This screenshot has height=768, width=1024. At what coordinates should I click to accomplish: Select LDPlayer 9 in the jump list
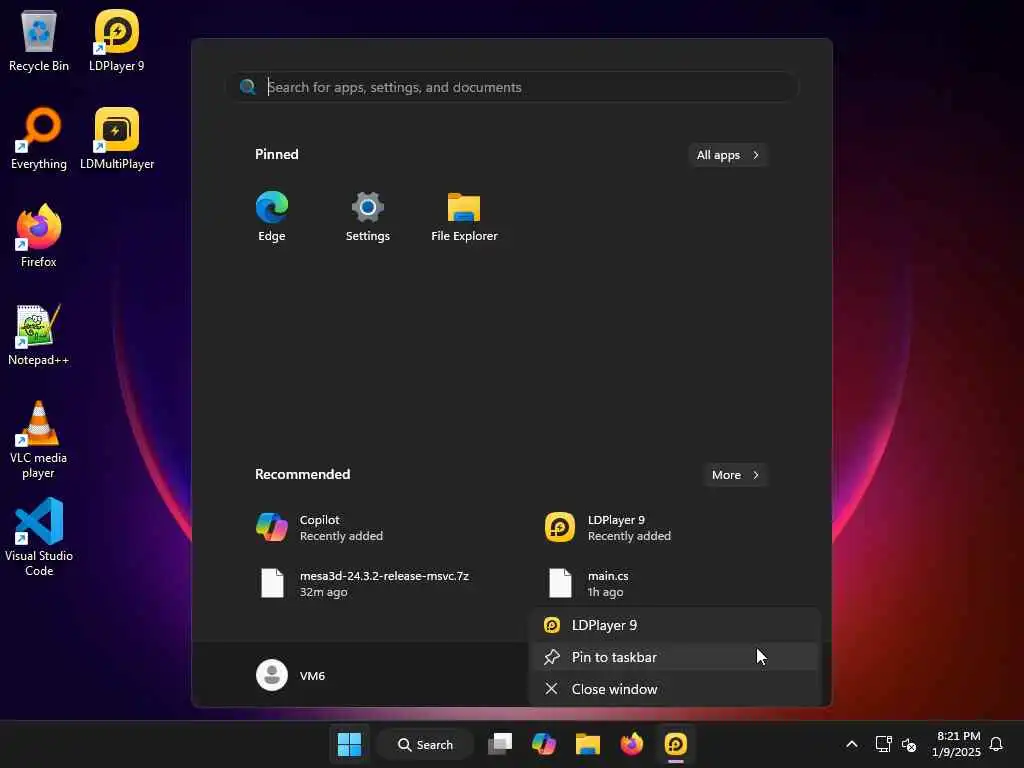point(674,625)
